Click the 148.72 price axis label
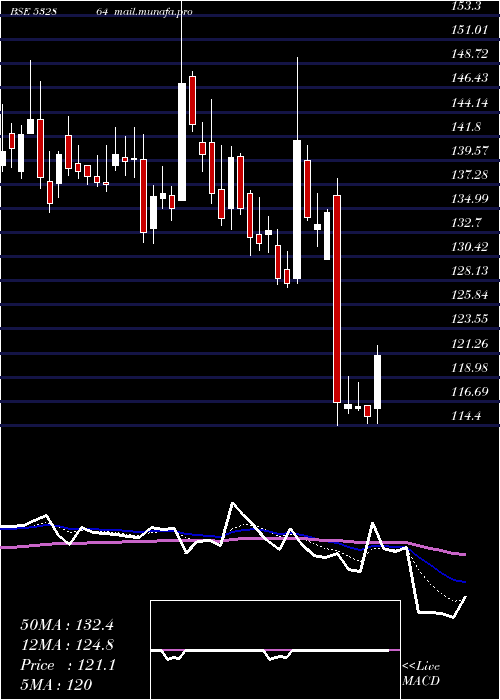 click(469, 54)
